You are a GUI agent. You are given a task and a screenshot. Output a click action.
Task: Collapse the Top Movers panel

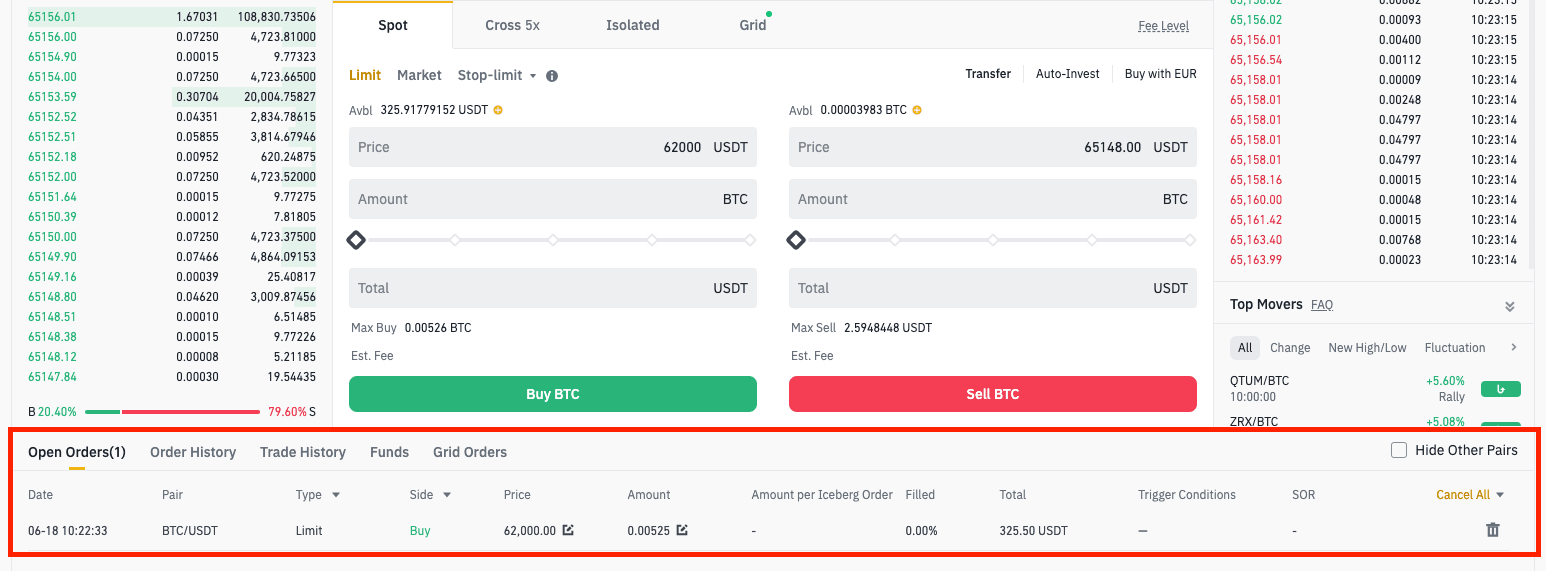pyautogui.click(x=1510, y=306)
